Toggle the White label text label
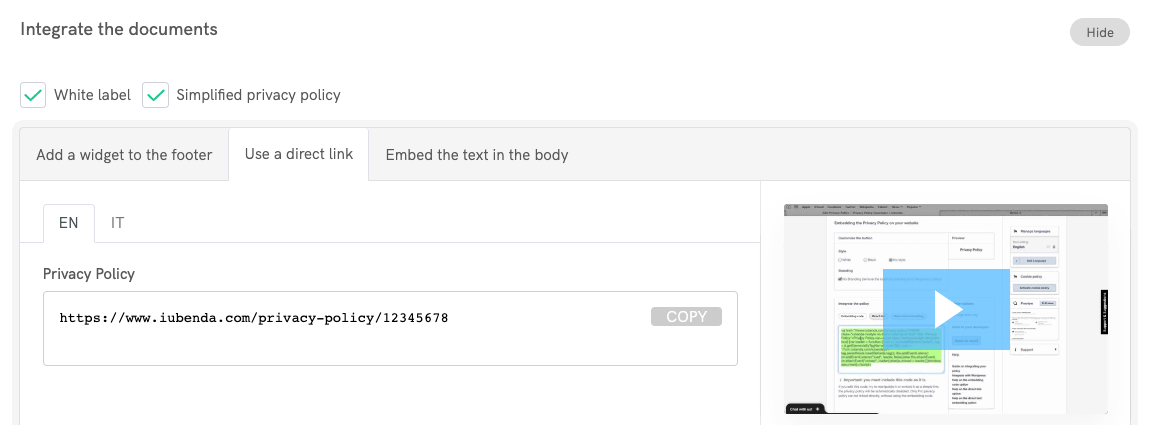 point(92,96)
